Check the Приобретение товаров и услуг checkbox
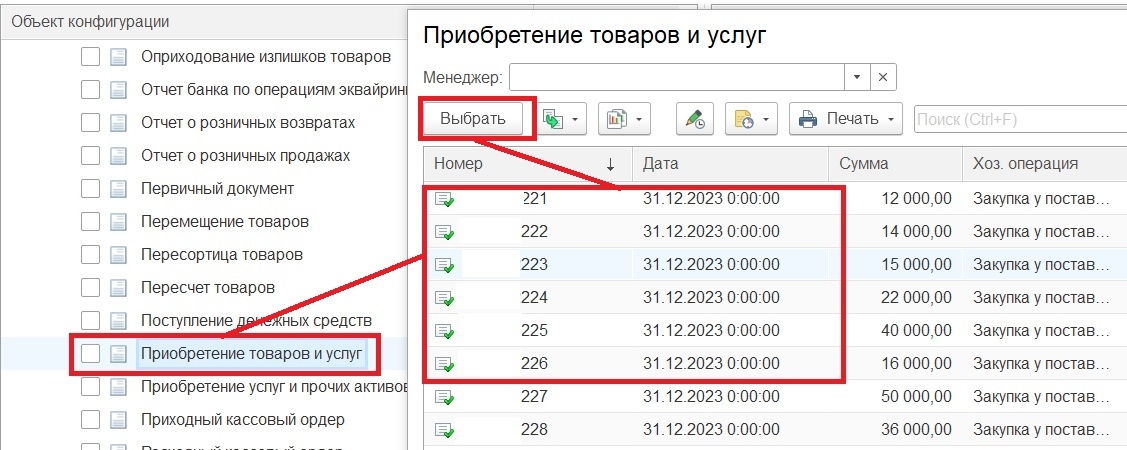This screenshot has width=1127, height=450. tap(90, 353)
